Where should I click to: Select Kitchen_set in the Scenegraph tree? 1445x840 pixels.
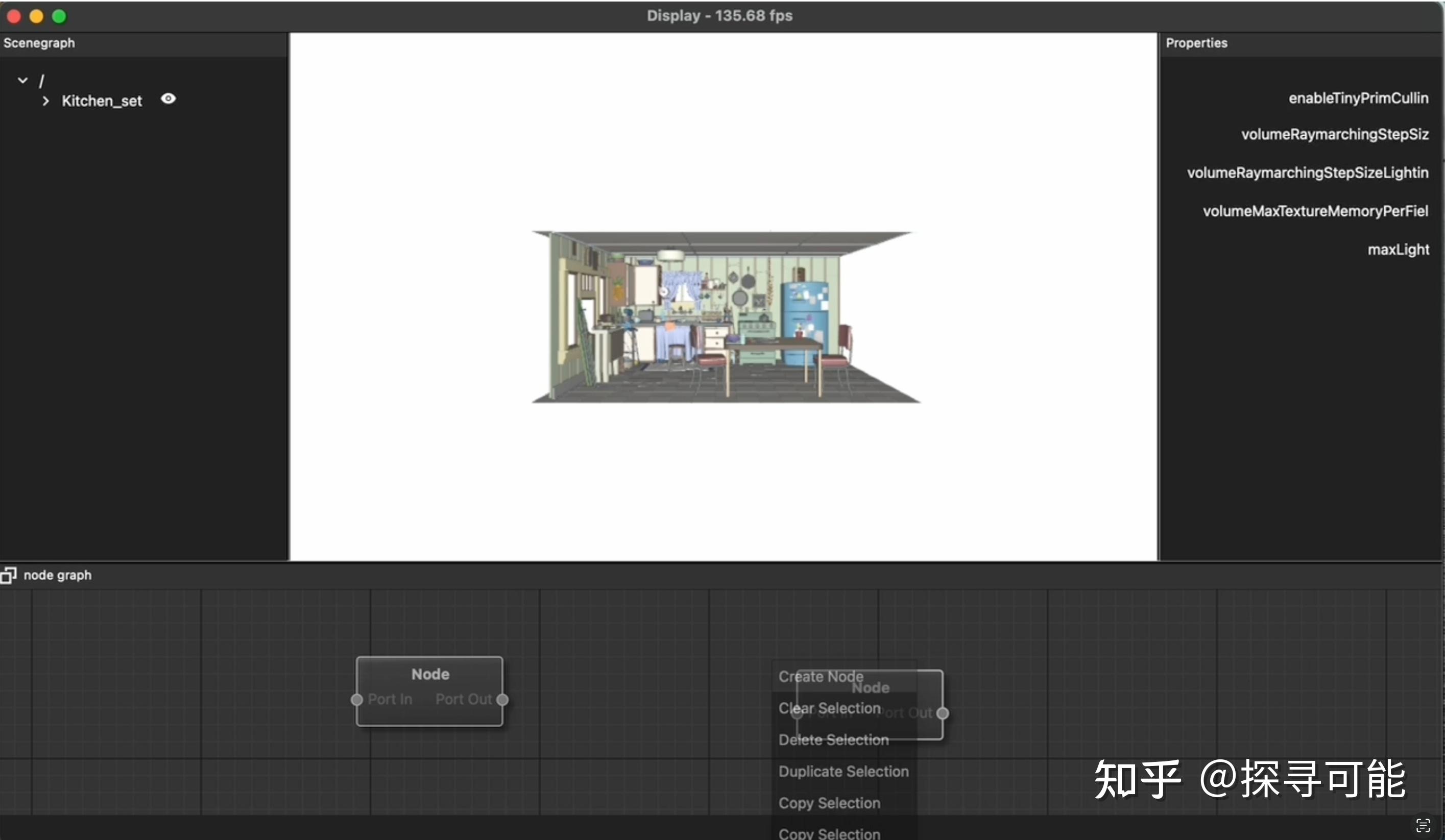point(102,101)
